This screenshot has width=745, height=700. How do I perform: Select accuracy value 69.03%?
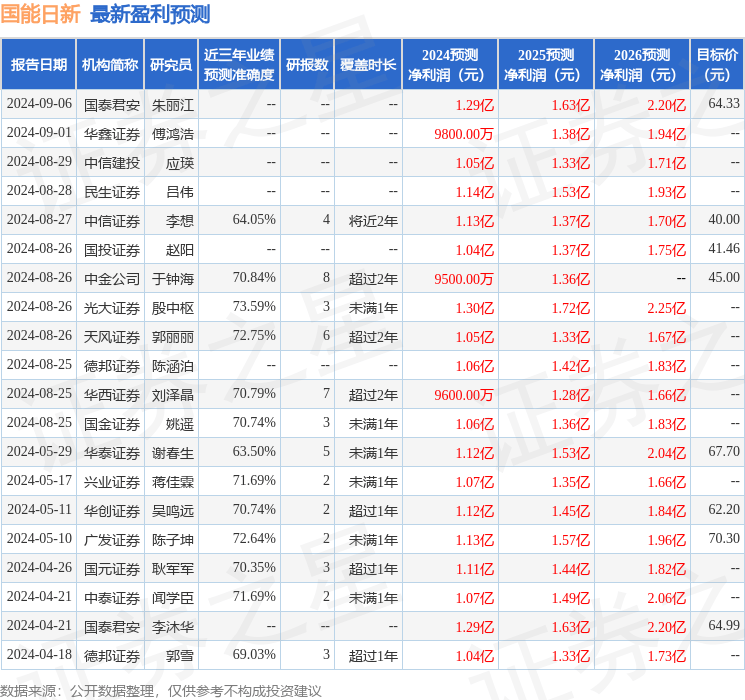pyautogui.click(x=254, y=654)
